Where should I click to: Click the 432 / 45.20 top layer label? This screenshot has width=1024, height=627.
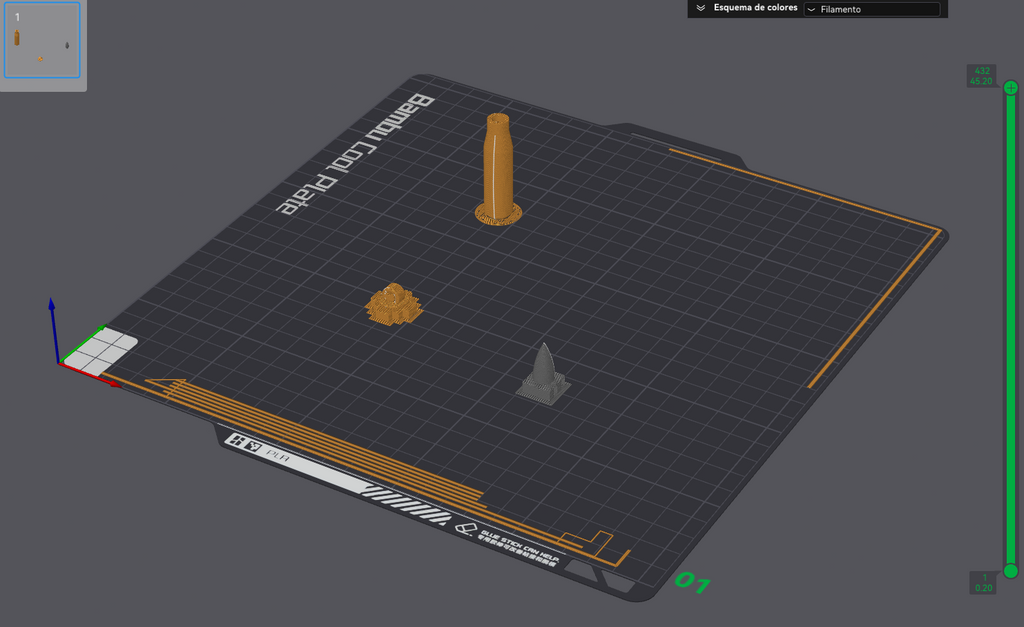click(x=982, y=76)
